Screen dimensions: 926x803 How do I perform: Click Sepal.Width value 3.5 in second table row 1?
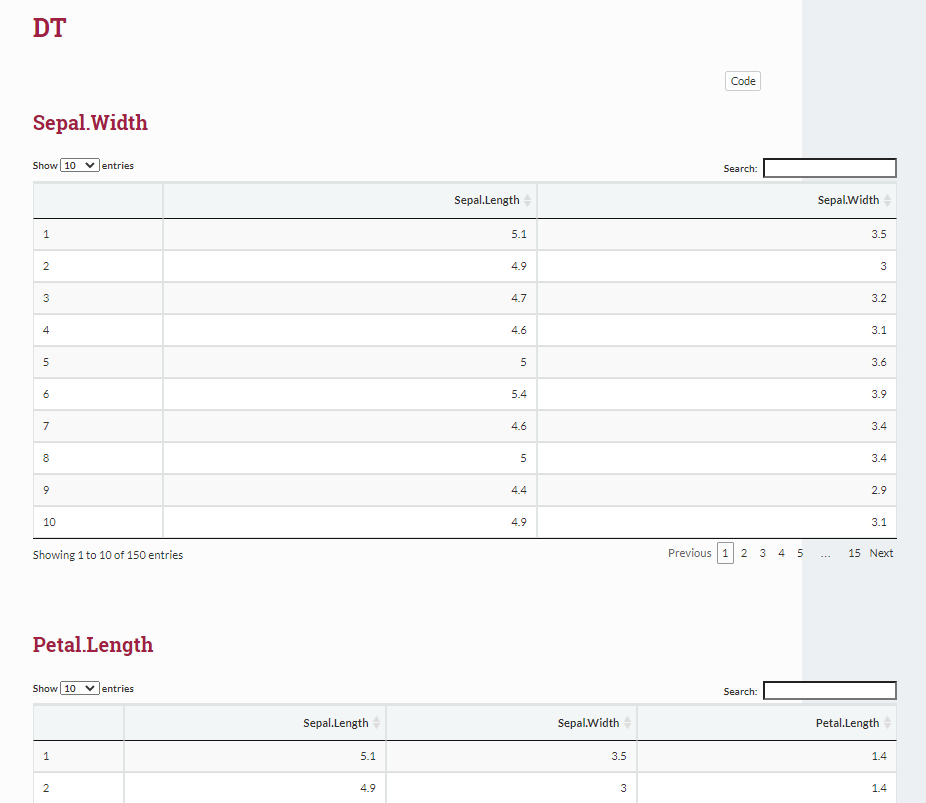click(x=619, y=756)
